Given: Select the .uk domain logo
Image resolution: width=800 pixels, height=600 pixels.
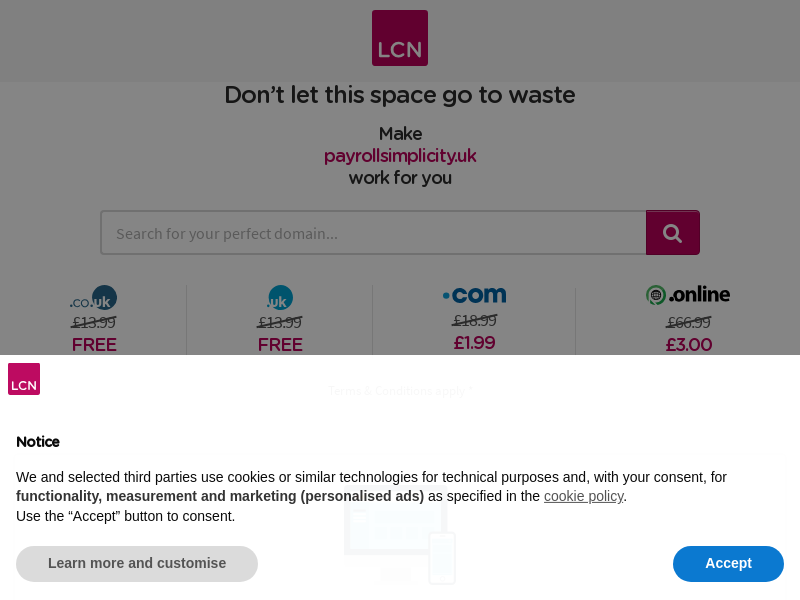Looking at the screenshot, I should point(280,298).
